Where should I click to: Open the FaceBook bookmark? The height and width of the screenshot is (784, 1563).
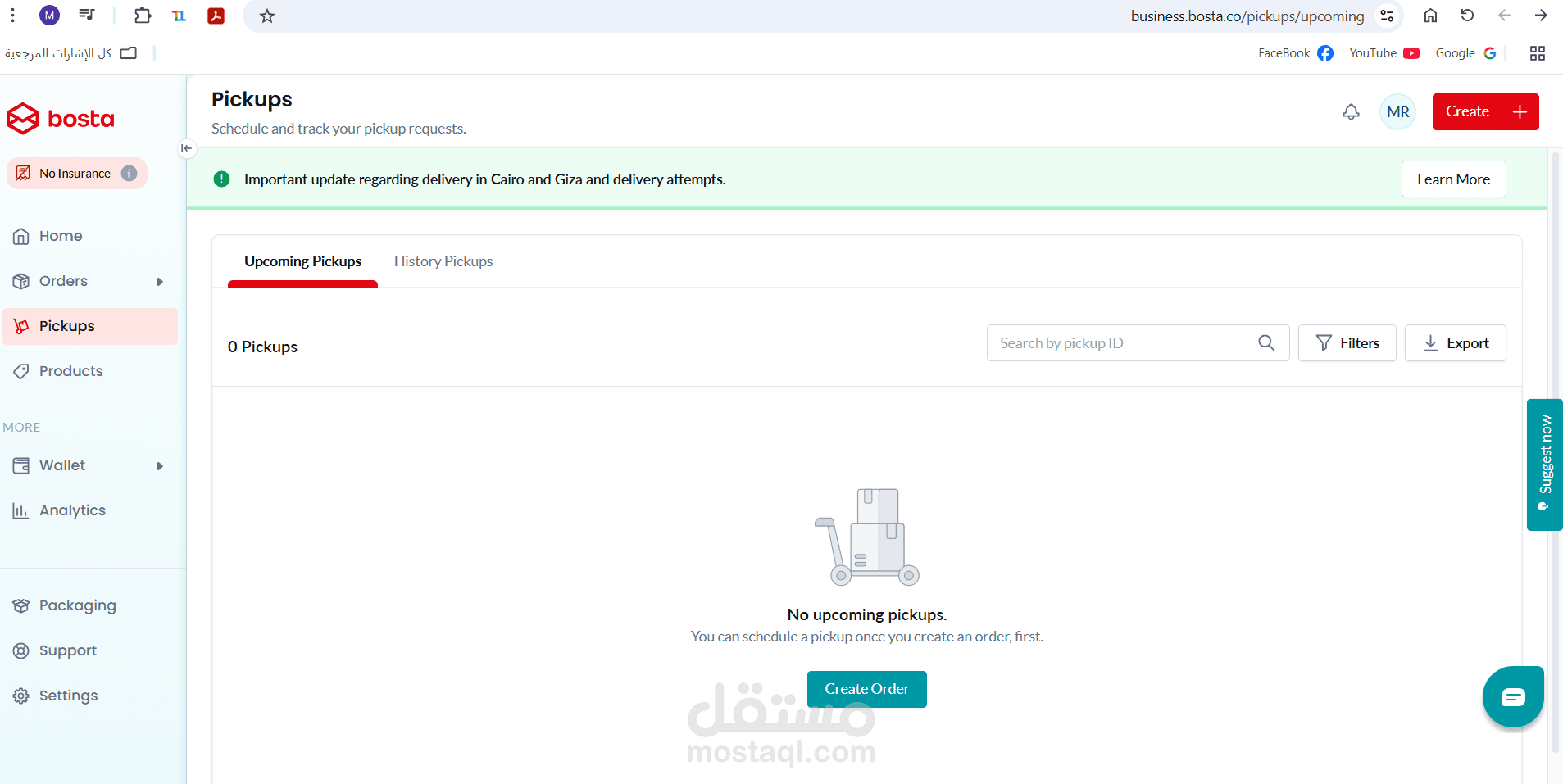[1296, 53]
